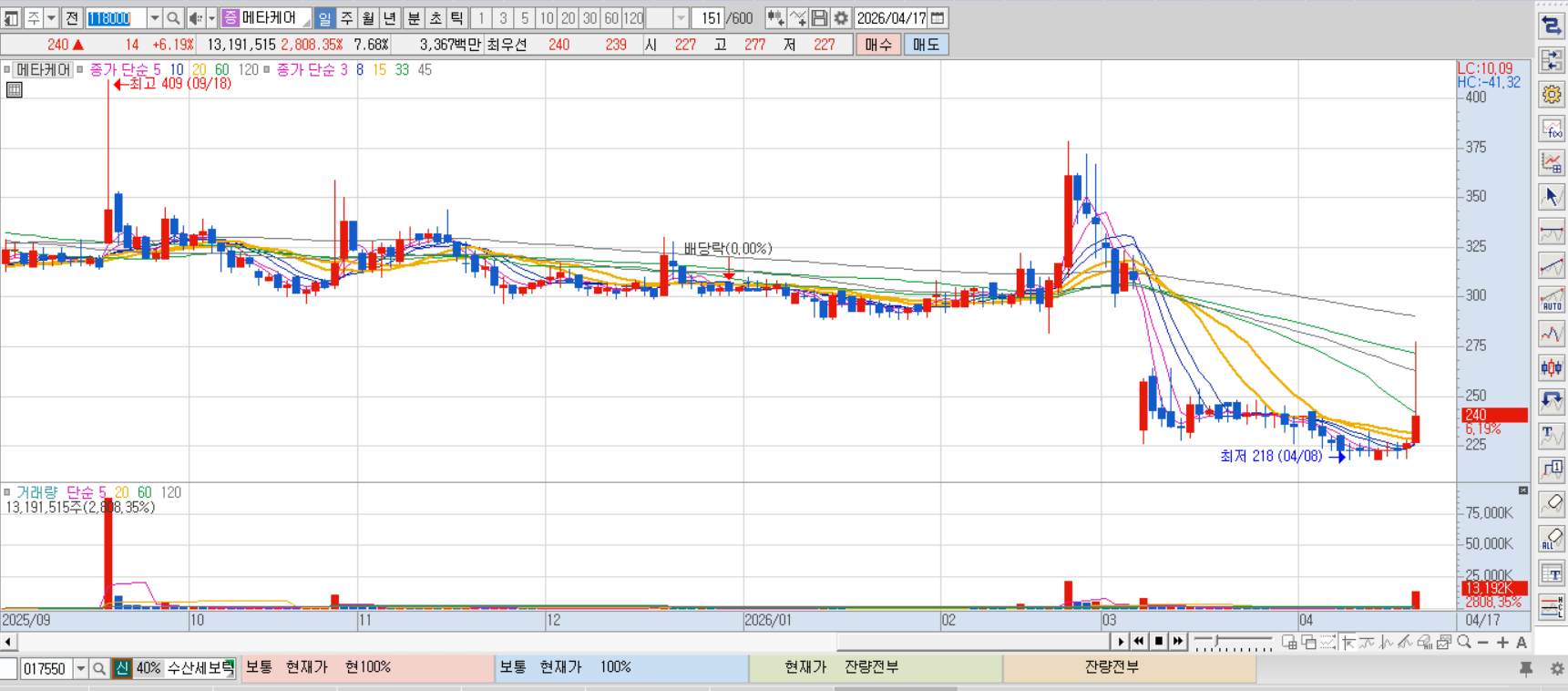Click the blue 매도 sell button
Viewport: 1568px width, 691px height.
tap(926, 45)
